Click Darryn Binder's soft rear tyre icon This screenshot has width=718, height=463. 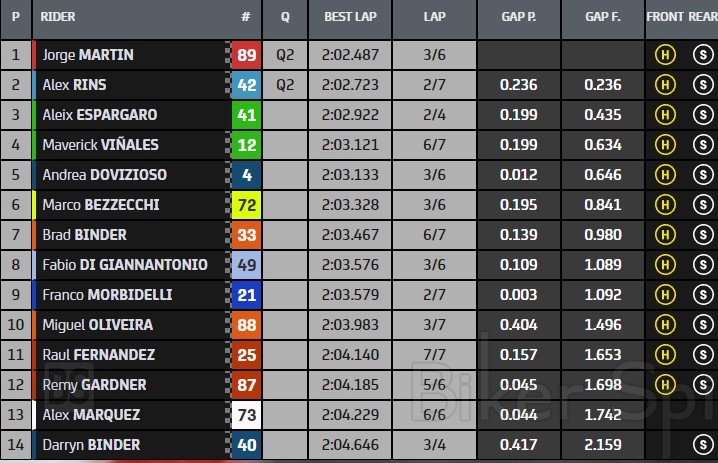702,445
